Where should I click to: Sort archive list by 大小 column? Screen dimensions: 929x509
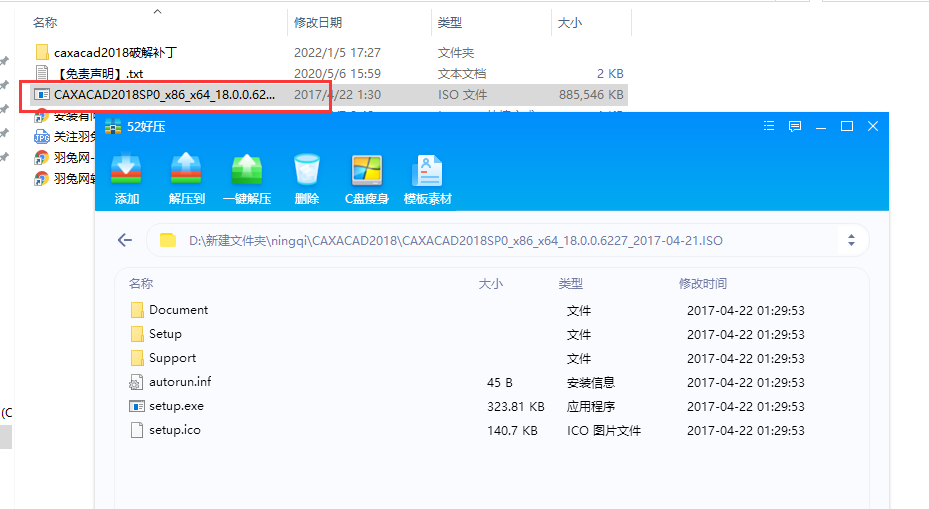491,284
